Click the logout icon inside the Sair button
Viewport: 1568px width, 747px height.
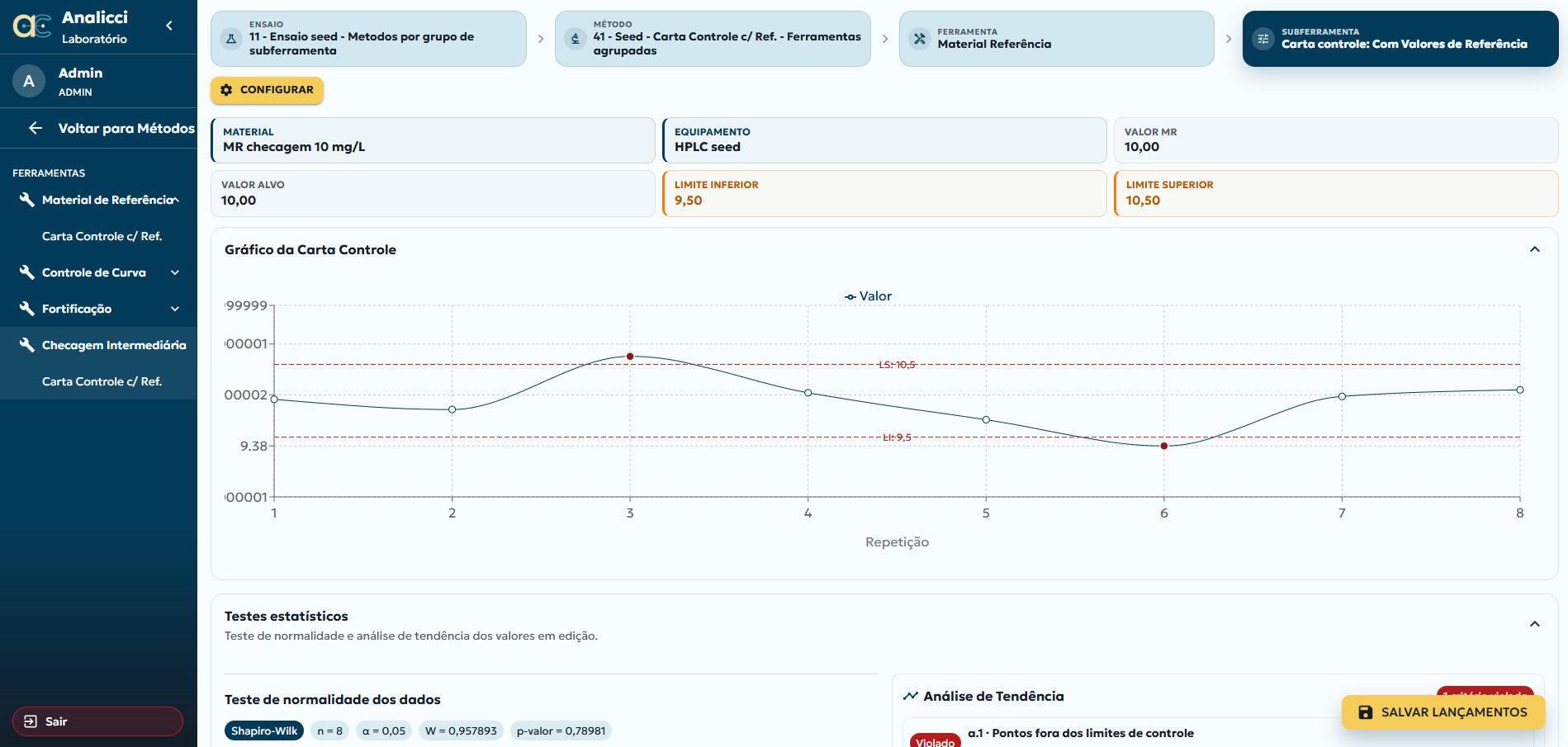(x=31, y=721)
